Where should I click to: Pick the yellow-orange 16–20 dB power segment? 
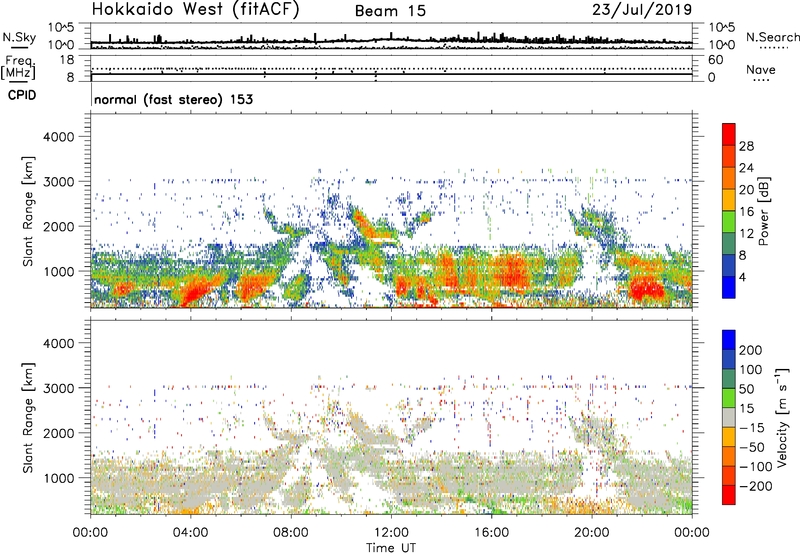click(729, 200)
